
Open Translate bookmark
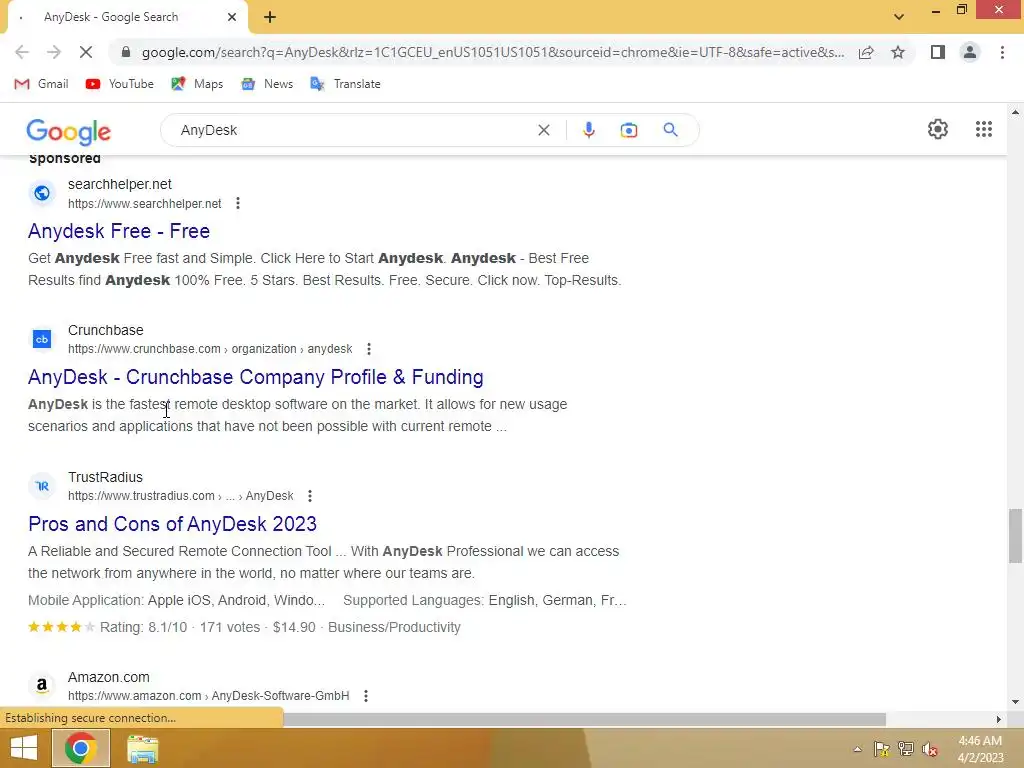click(x=345, y=84)
